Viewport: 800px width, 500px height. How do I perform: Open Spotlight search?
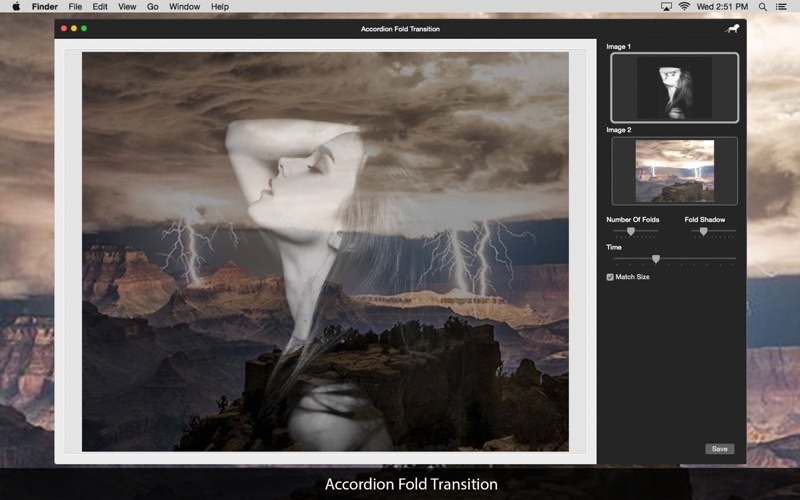click(x=763, y=7)
